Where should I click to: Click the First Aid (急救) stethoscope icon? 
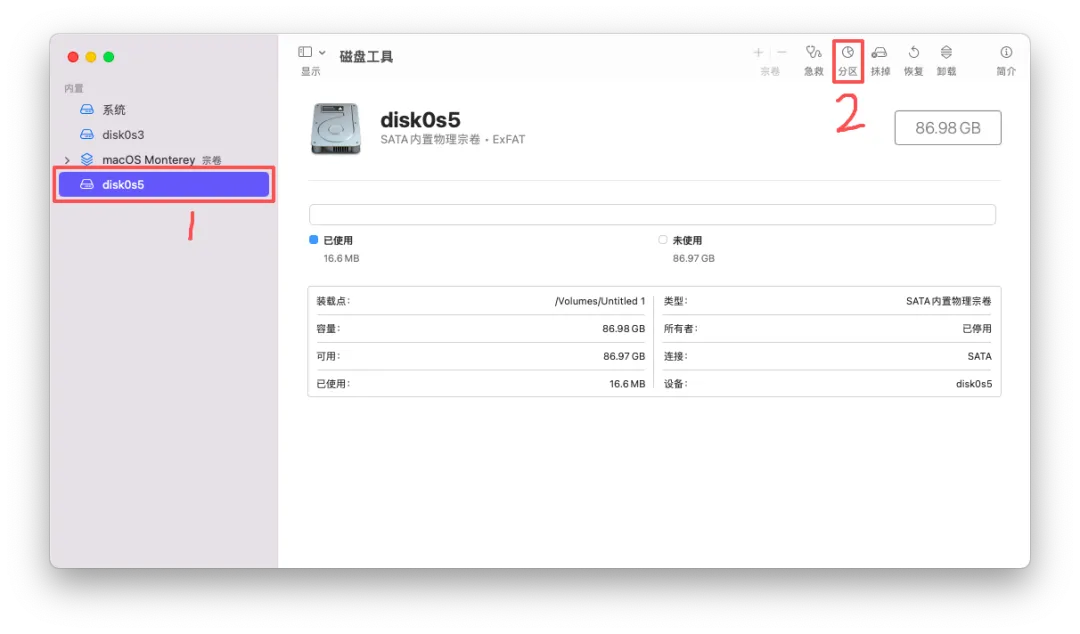click(x=813, y=52)
